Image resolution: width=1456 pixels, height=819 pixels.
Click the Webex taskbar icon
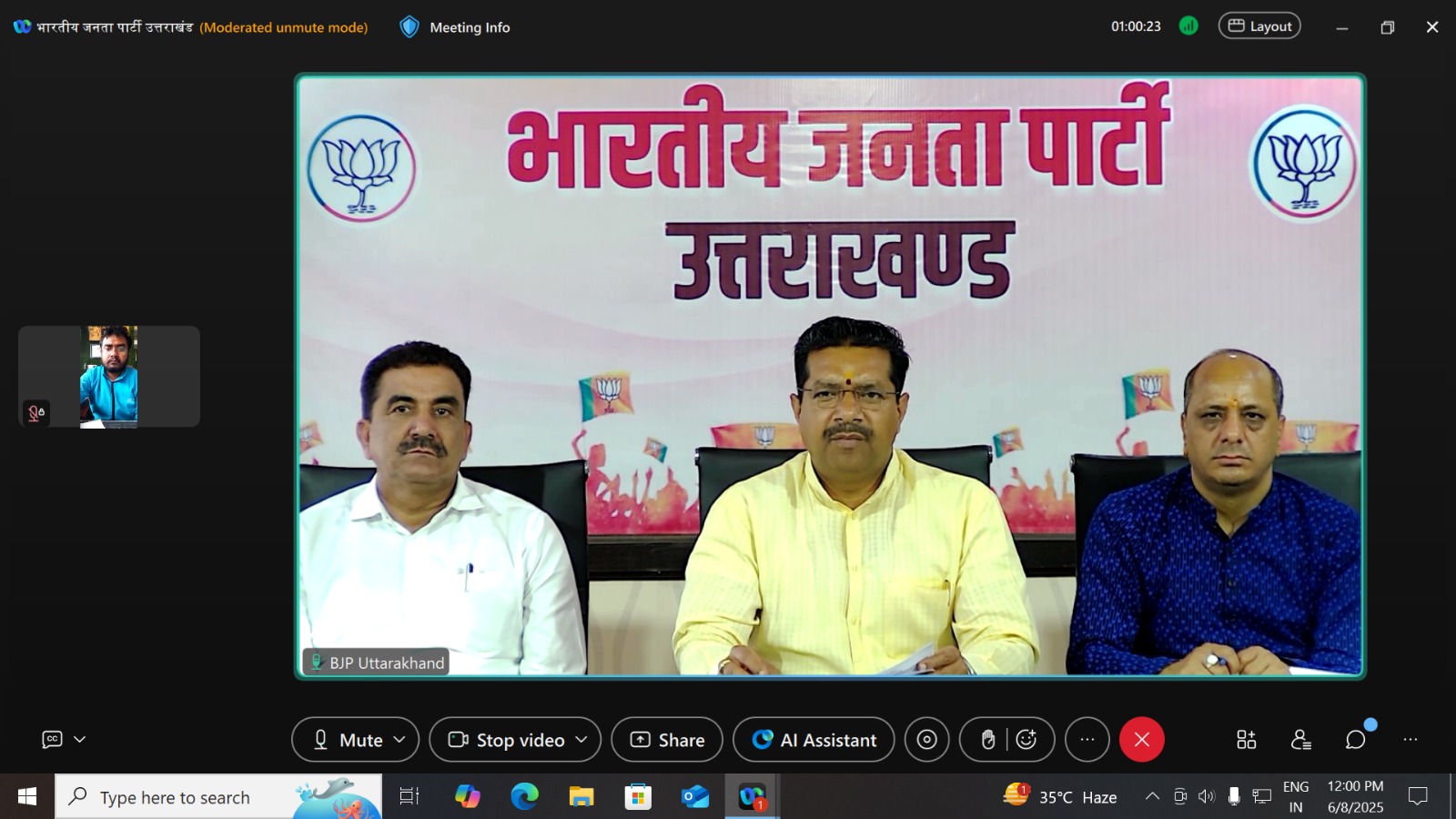pyautogui.click(x=753, y=797)
